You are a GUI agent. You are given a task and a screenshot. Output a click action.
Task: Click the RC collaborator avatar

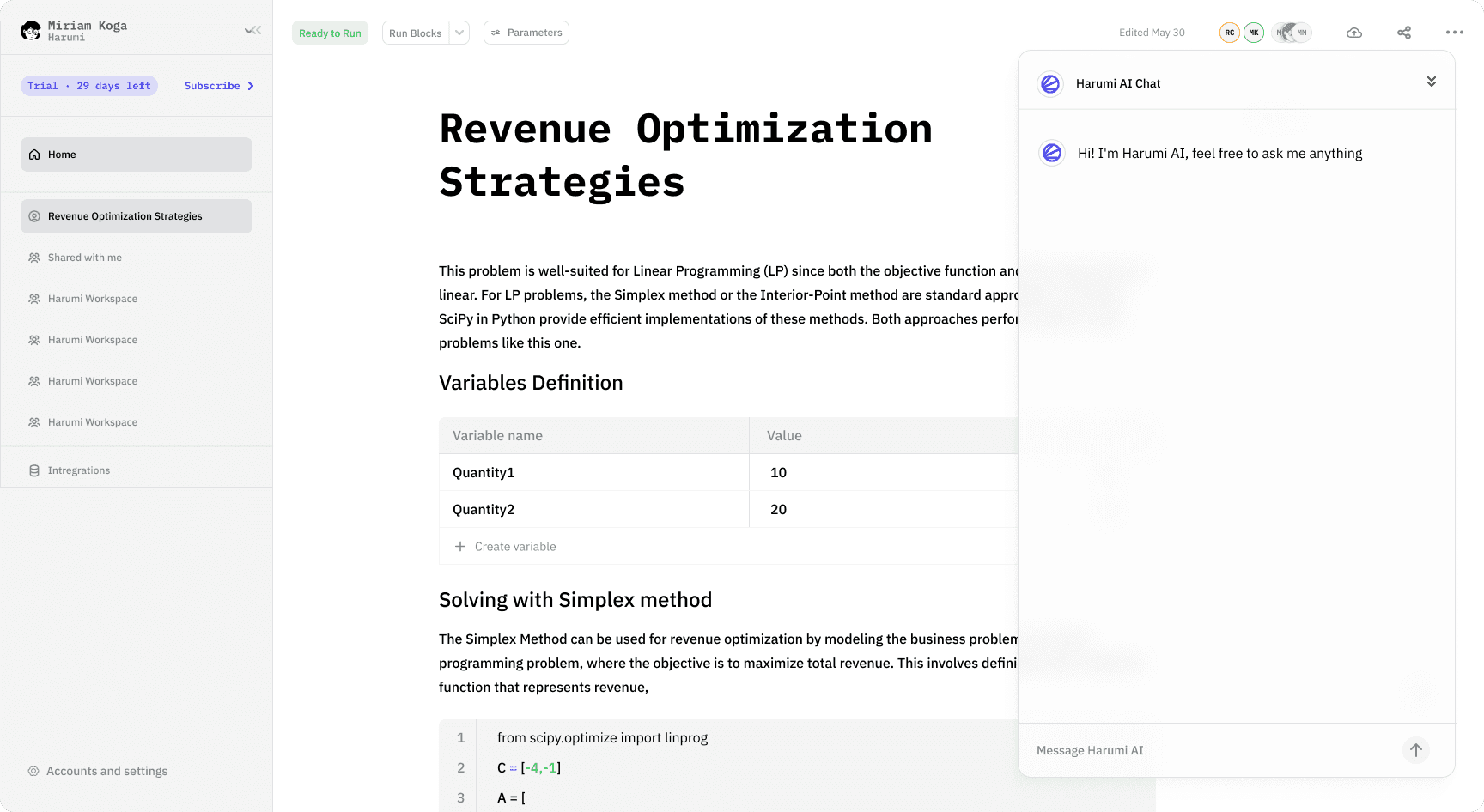pos(1230,33)
